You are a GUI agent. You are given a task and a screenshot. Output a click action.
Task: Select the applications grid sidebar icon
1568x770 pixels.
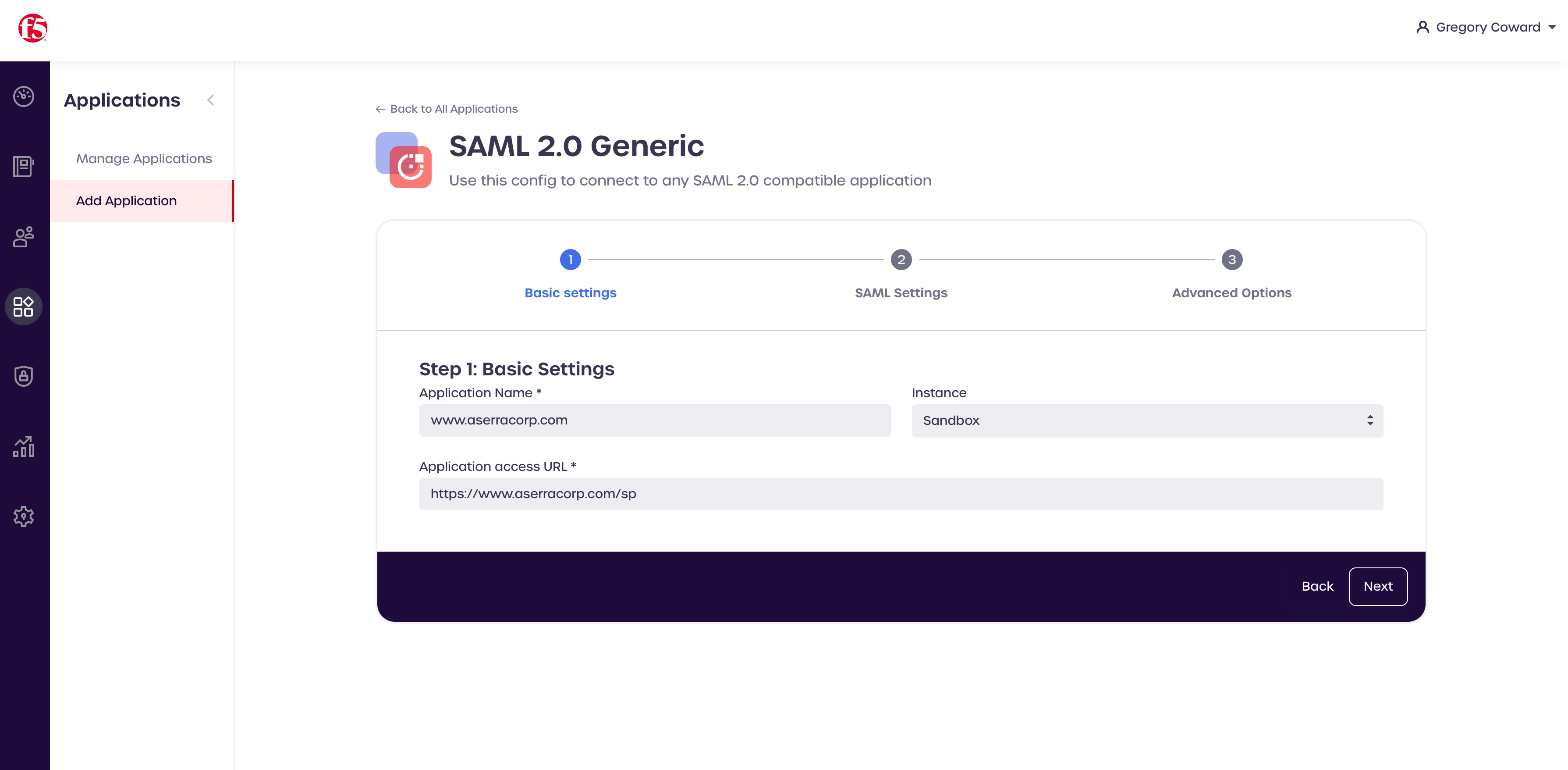[x=24, y=307]
